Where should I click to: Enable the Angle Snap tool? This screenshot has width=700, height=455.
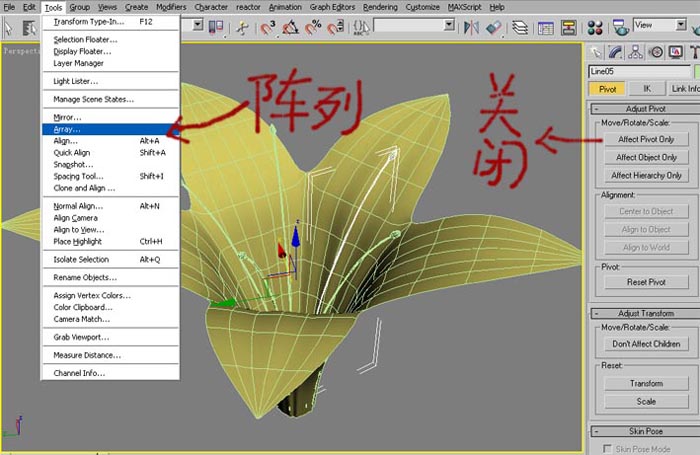[x=291, y=28]
